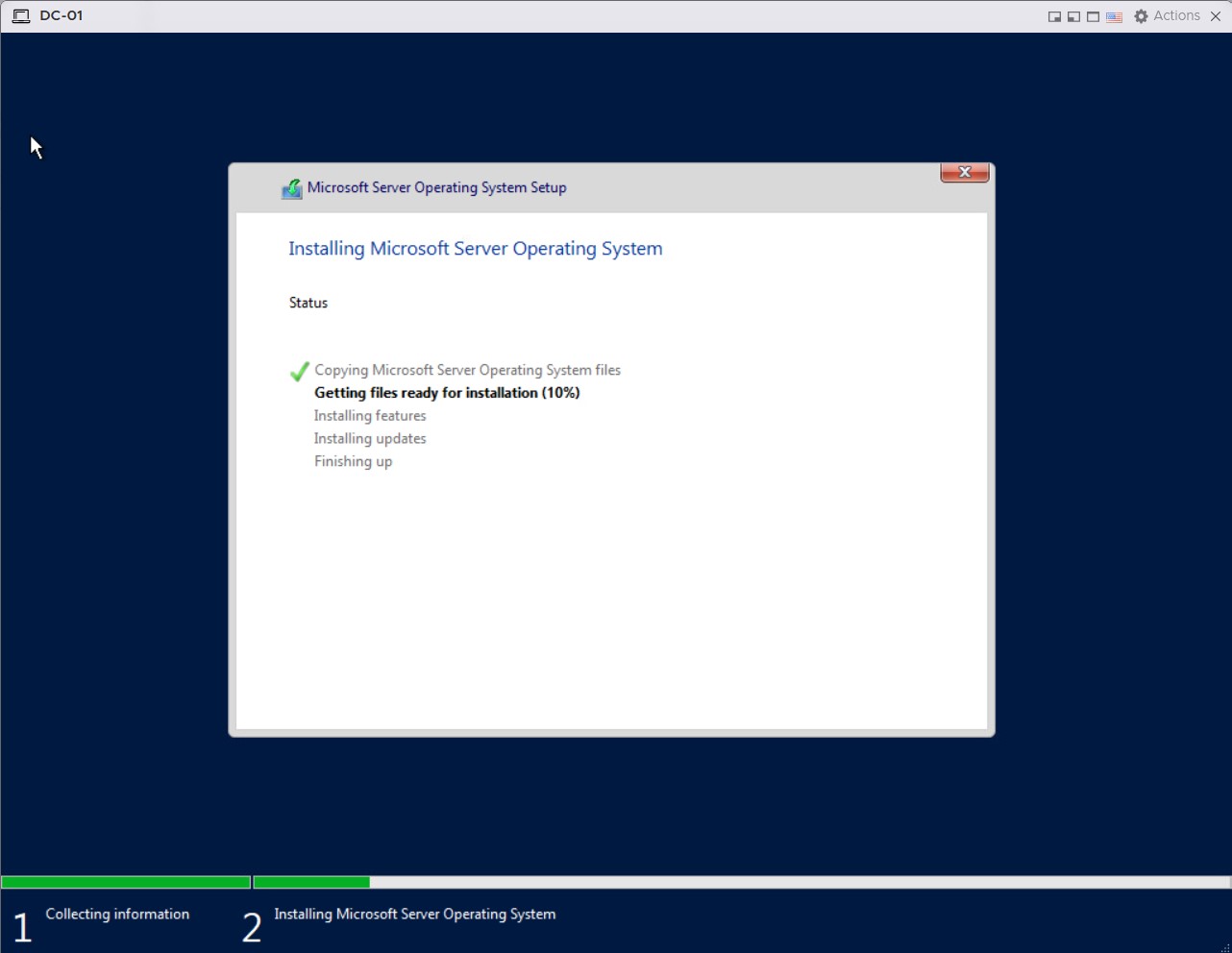This screenshot has height=953, width=1232.
Task: Open the Actions menu
Action: [1176, 16]
